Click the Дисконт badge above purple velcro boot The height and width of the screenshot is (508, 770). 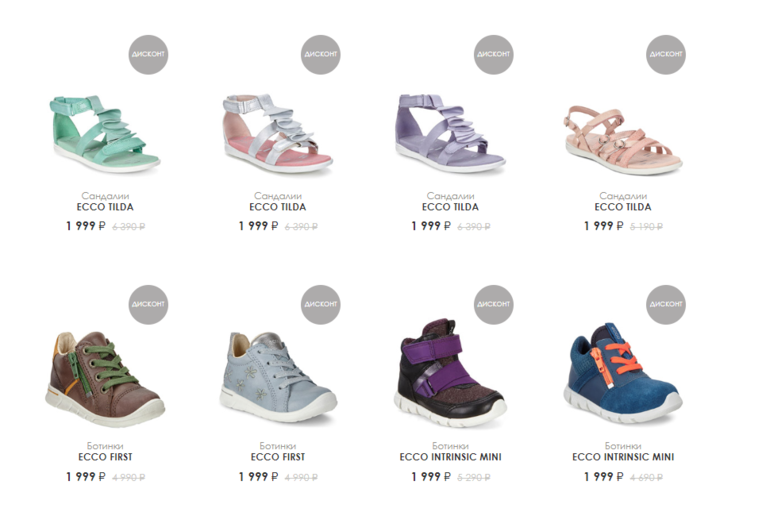[x=494, y=305]
